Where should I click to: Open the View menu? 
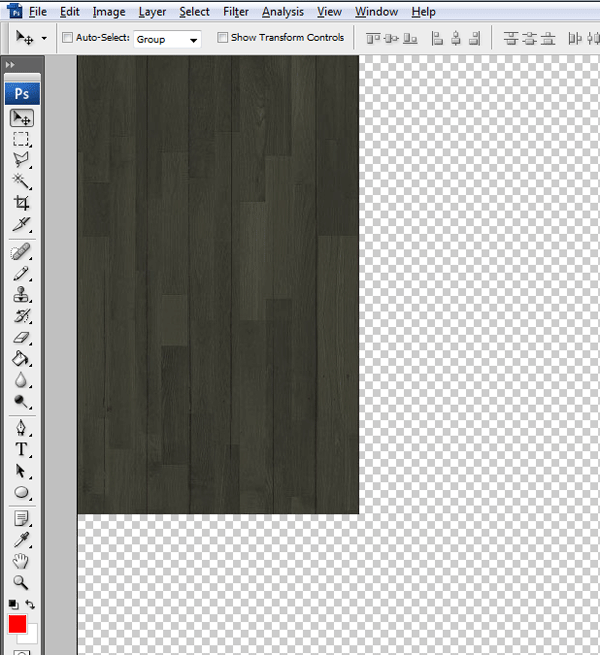[x=329, y=12]
